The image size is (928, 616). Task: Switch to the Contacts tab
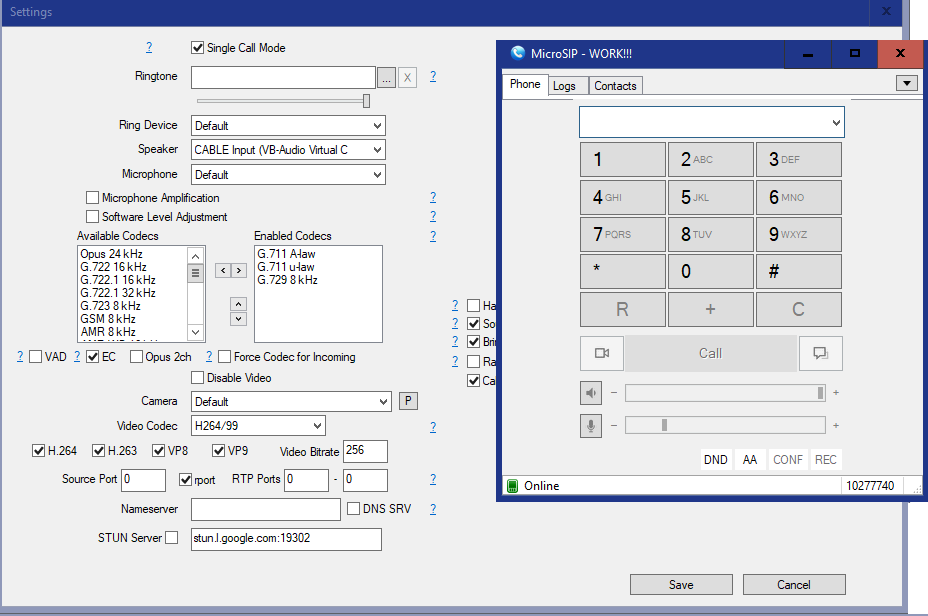pyautogui.click(x=615, y=86)
